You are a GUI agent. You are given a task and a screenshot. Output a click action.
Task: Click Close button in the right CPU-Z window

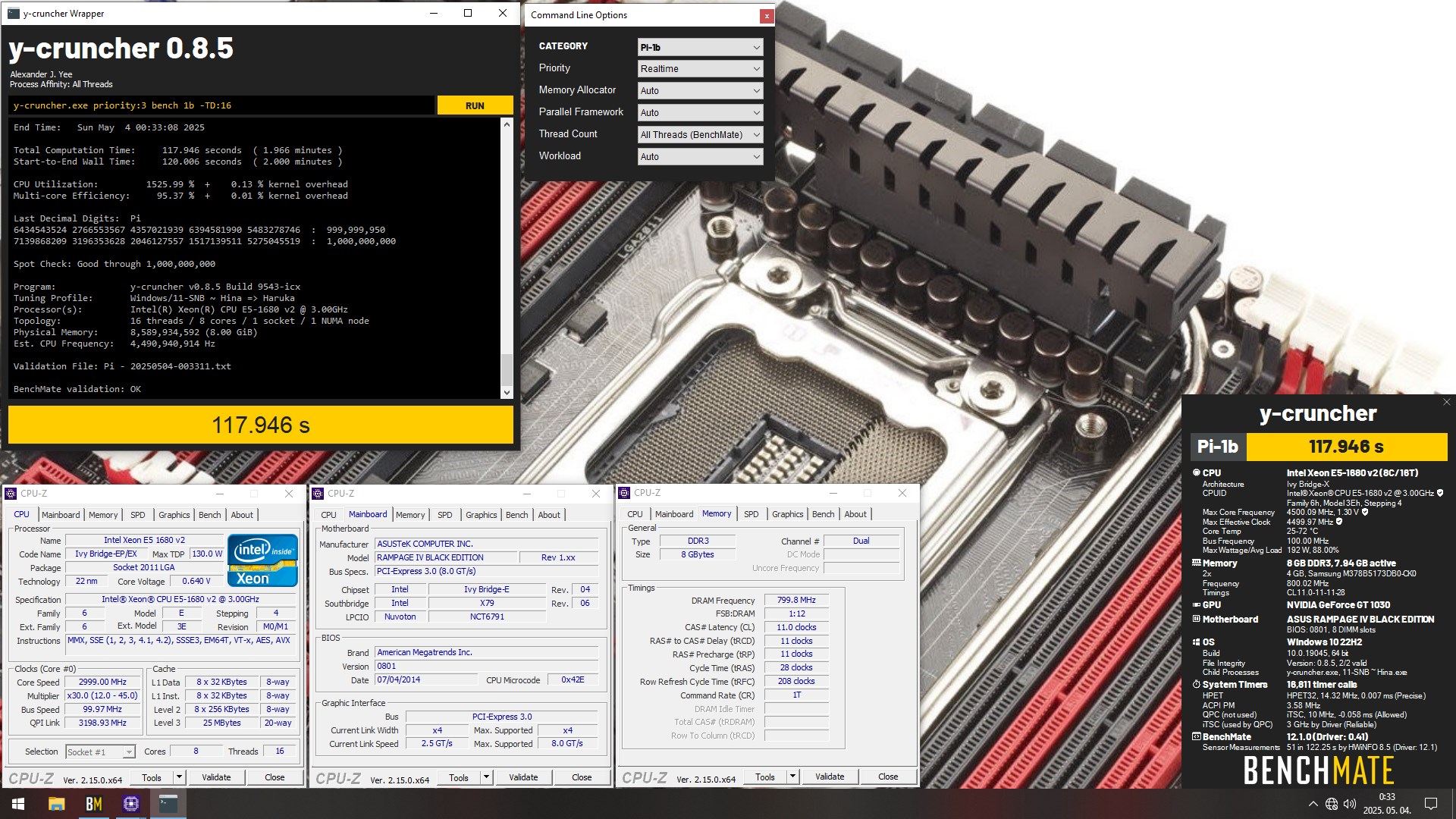[888, 777]
